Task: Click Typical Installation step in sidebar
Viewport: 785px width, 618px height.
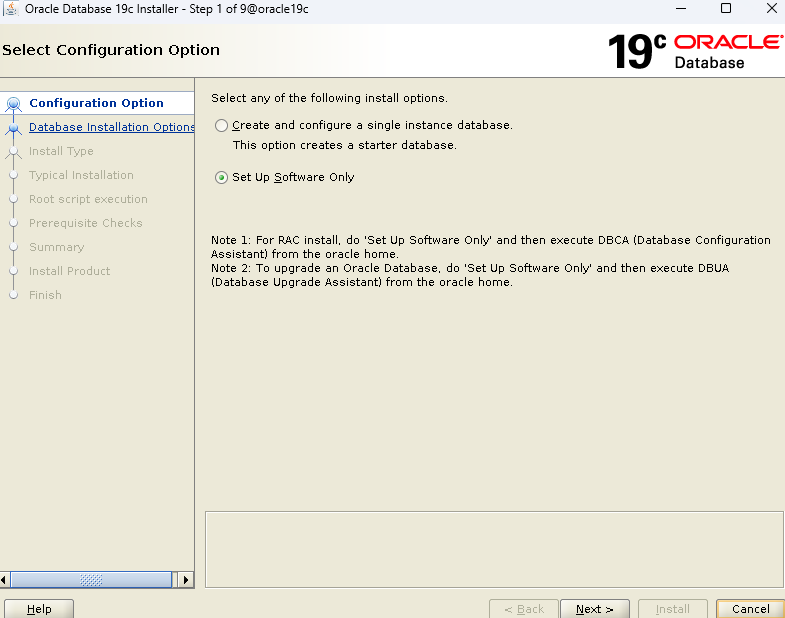Action: 81,175
